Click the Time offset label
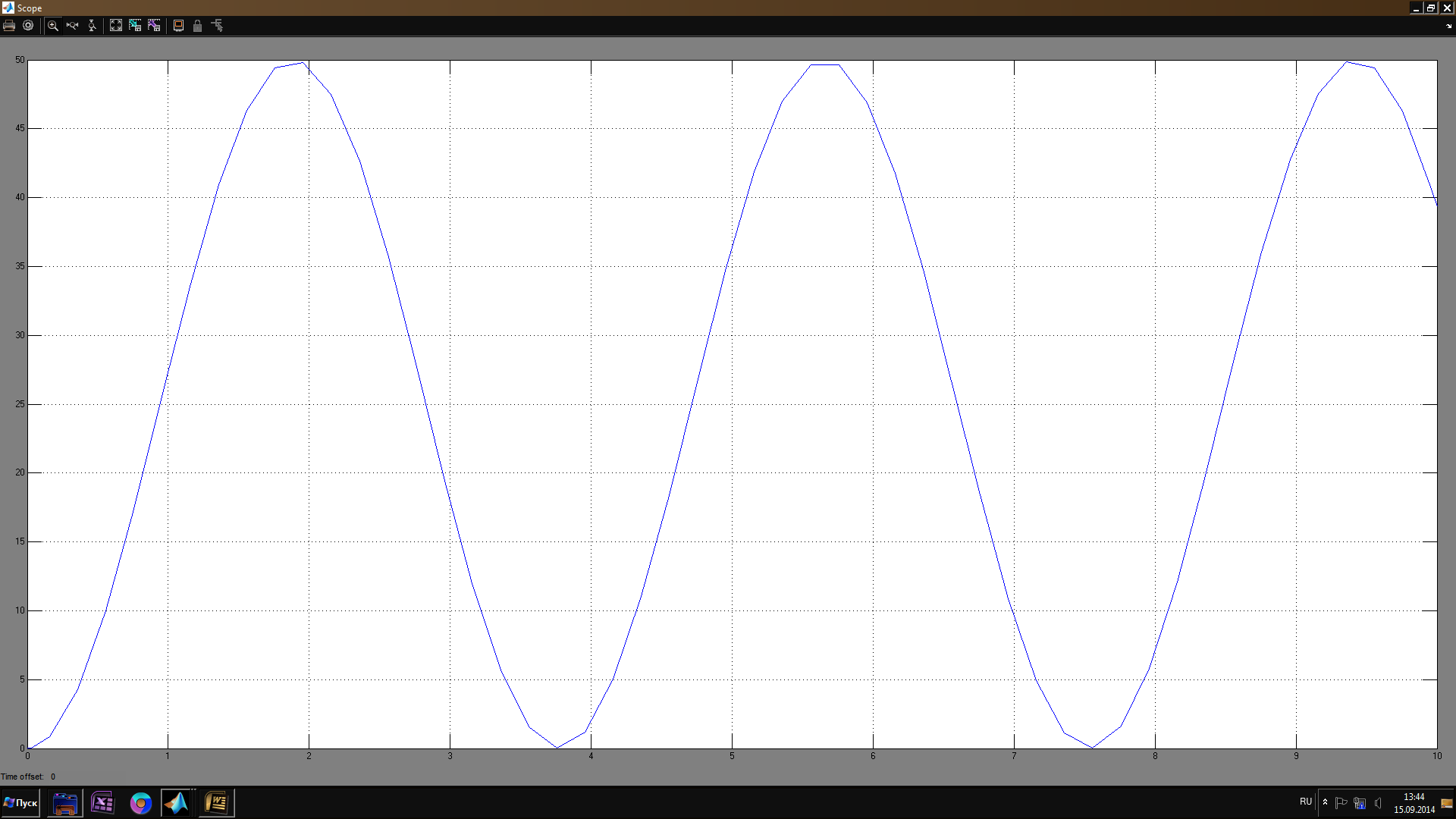 pyautogui.click(x=23, y=777)
